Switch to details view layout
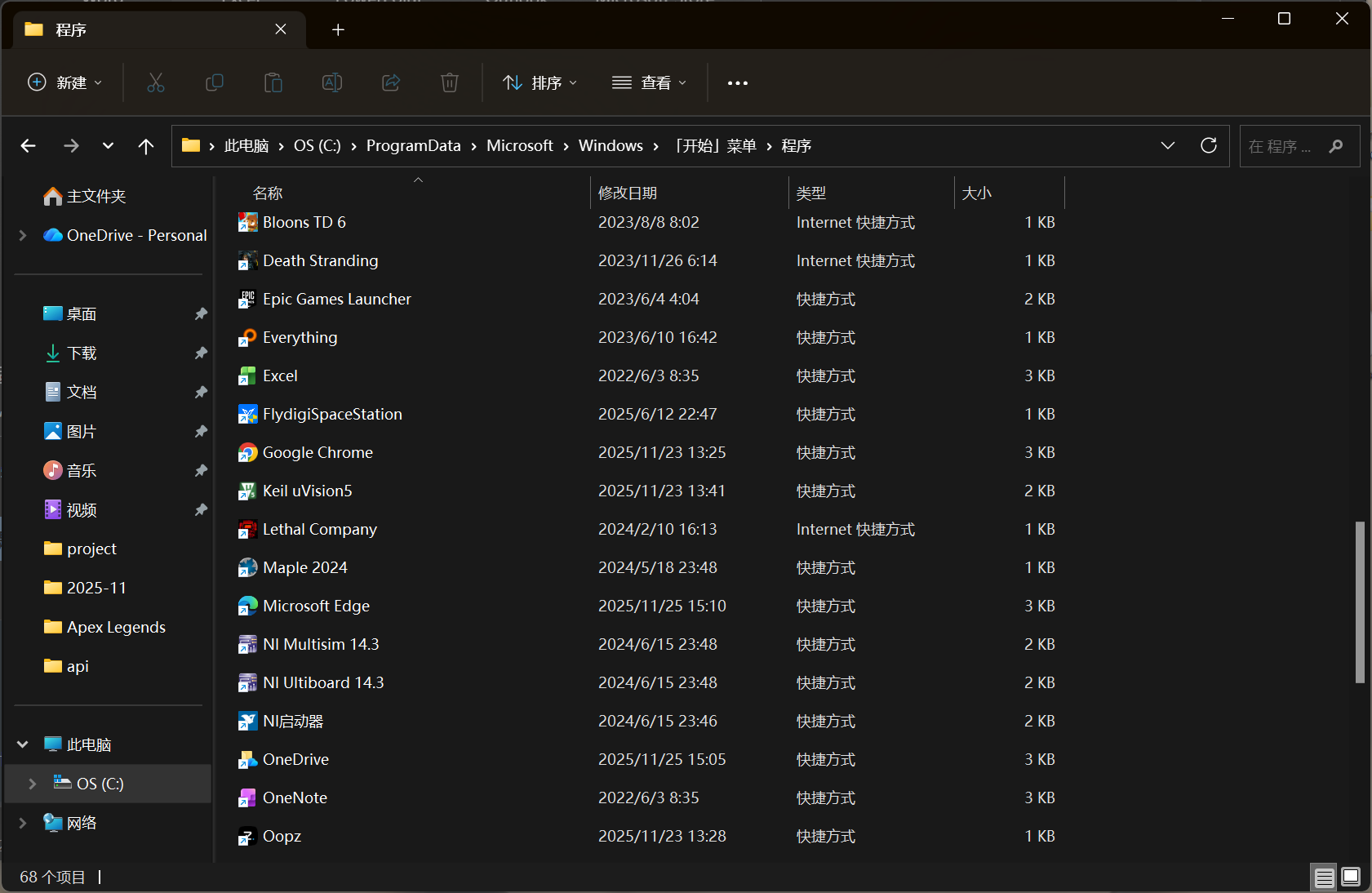Image resolution: width=1372 pixels, height=893 pixels. click(1324, 877)
